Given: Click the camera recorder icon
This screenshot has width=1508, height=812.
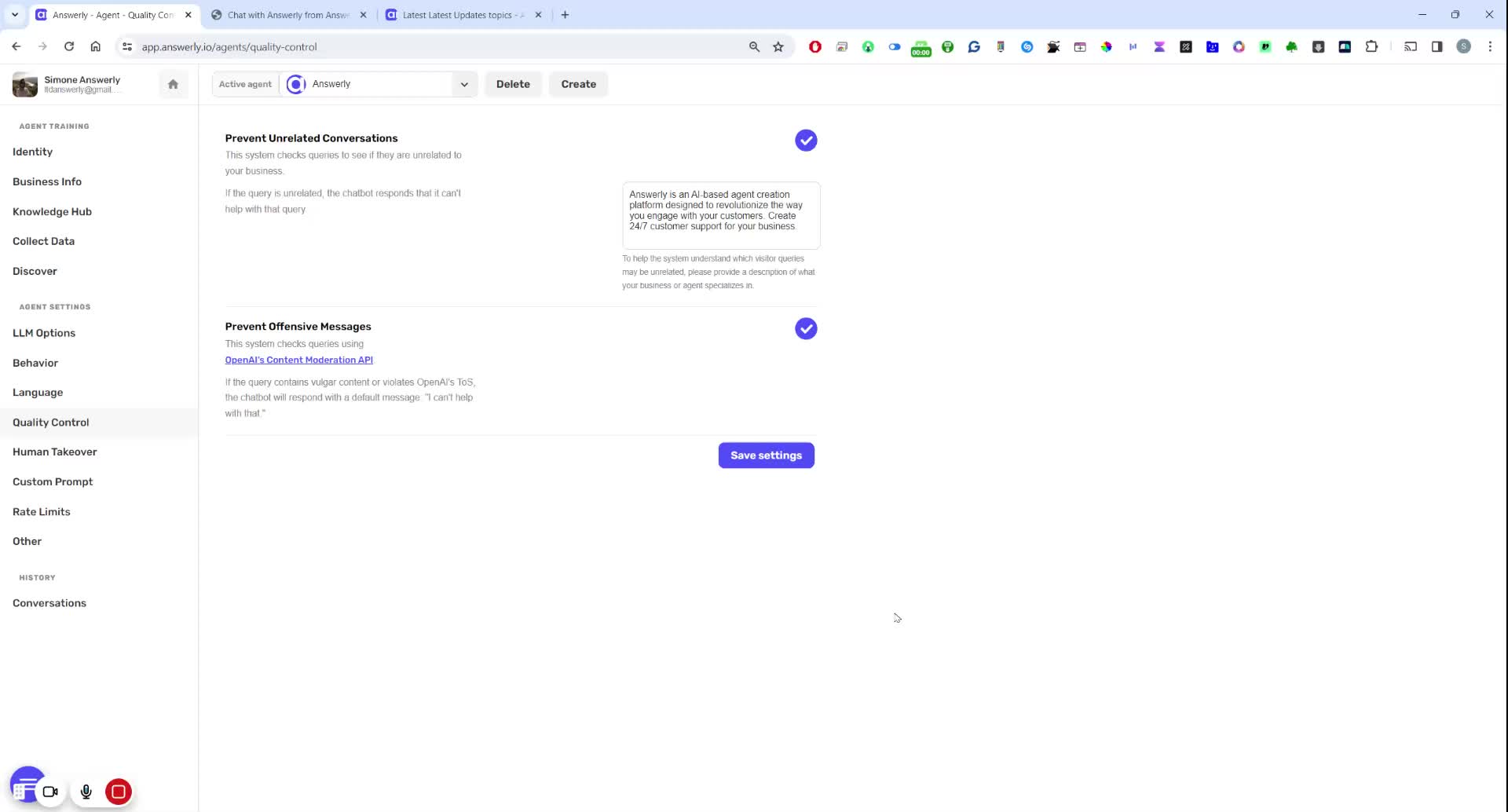Looking at the screenshot, I should tap(50, 792).
